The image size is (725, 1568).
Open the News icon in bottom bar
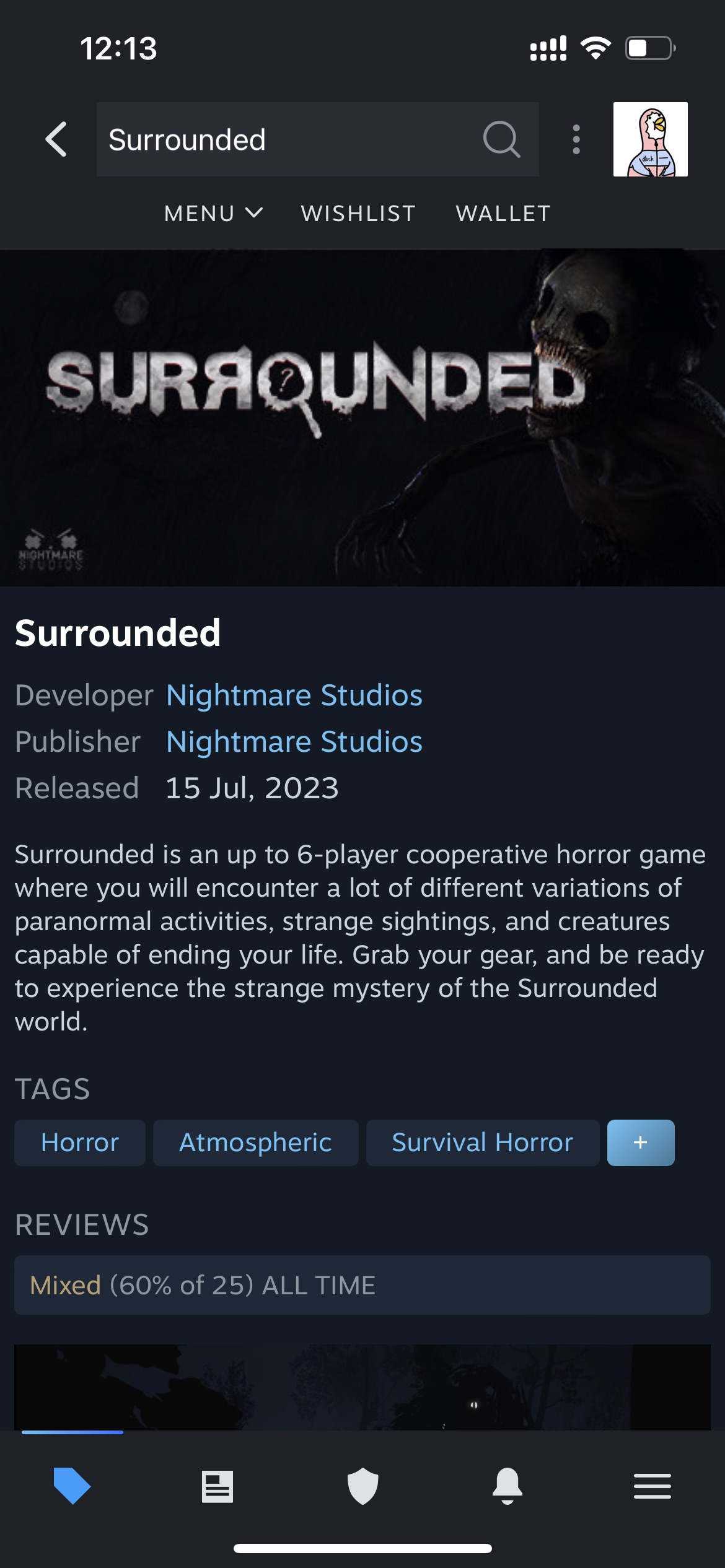217,1486
